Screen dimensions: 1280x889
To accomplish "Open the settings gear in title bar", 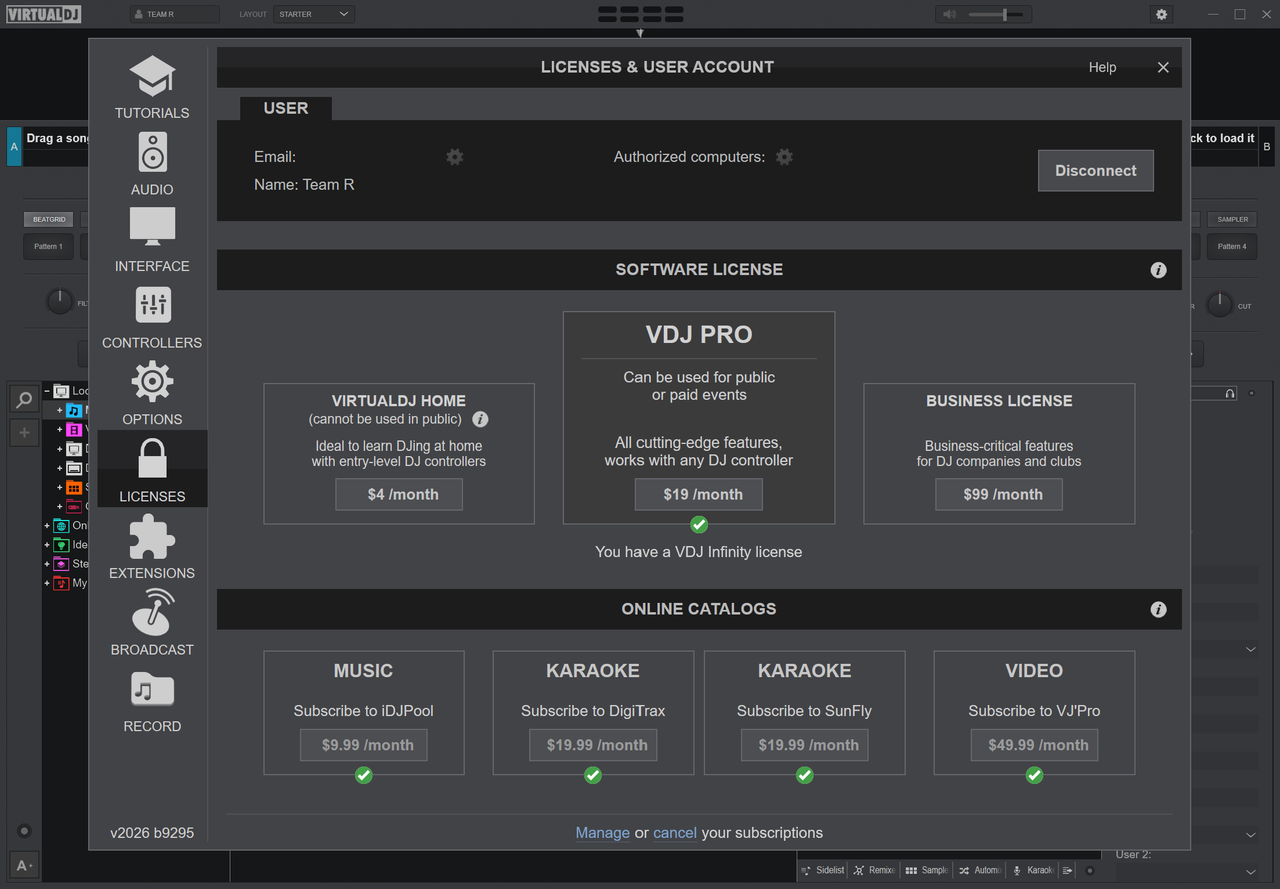I will pyautogui.click(x=1161, y=14).
